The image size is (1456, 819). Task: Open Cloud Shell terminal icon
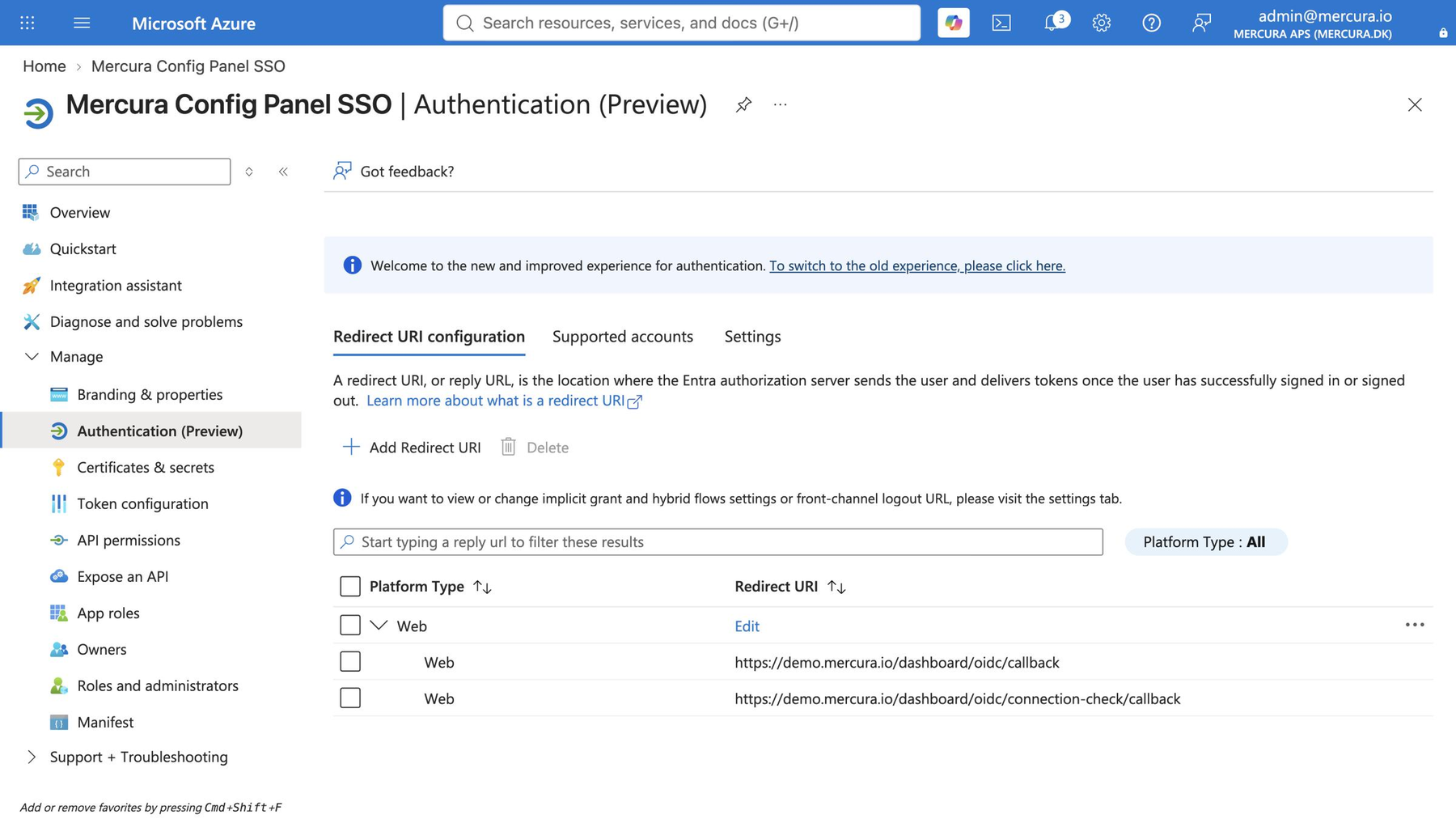(1001, 23)
